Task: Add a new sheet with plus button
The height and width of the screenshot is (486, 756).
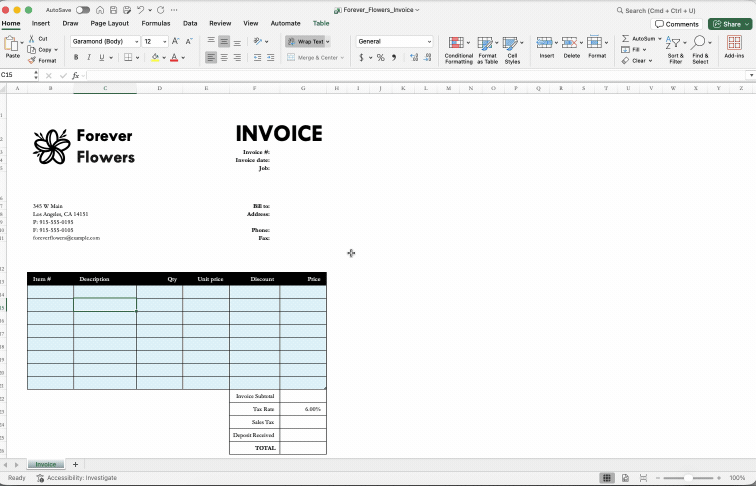Action: tap(75, 464)
